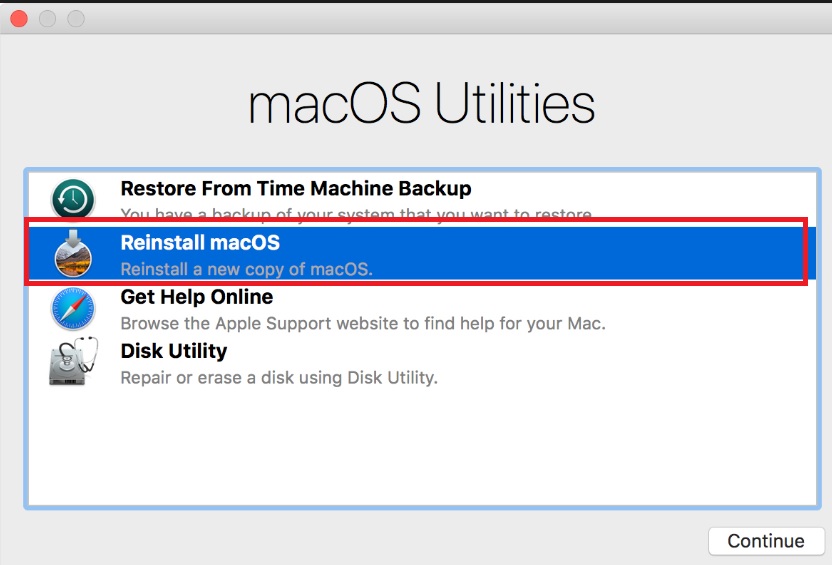Screen dimensions: 832x565
Task: Click the gray minimize window button
Action: [47, 19]
